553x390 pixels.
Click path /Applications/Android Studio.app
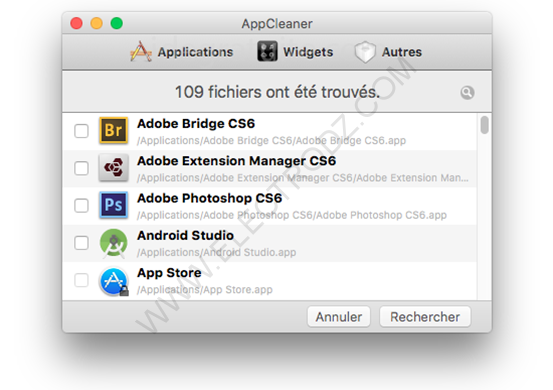pyautogui.click(x=217, y=252)
